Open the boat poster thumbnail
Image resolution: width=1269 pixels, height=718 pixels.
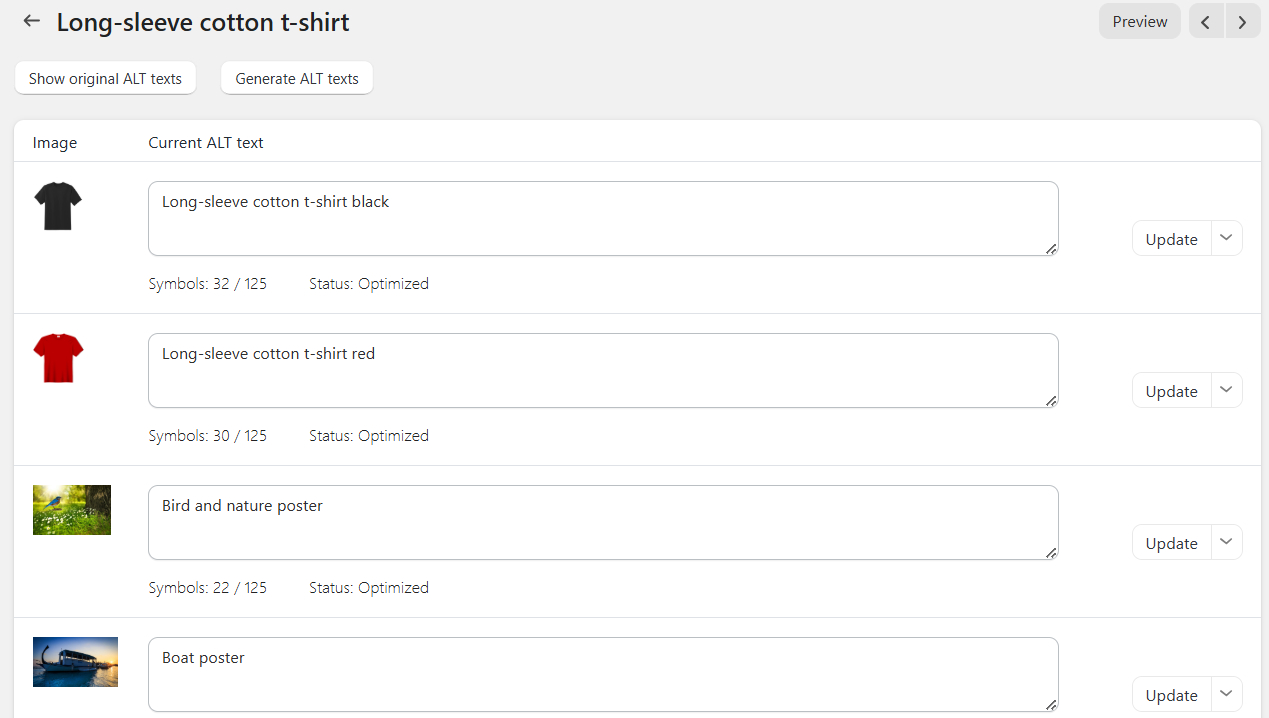[x=75, y=662]
